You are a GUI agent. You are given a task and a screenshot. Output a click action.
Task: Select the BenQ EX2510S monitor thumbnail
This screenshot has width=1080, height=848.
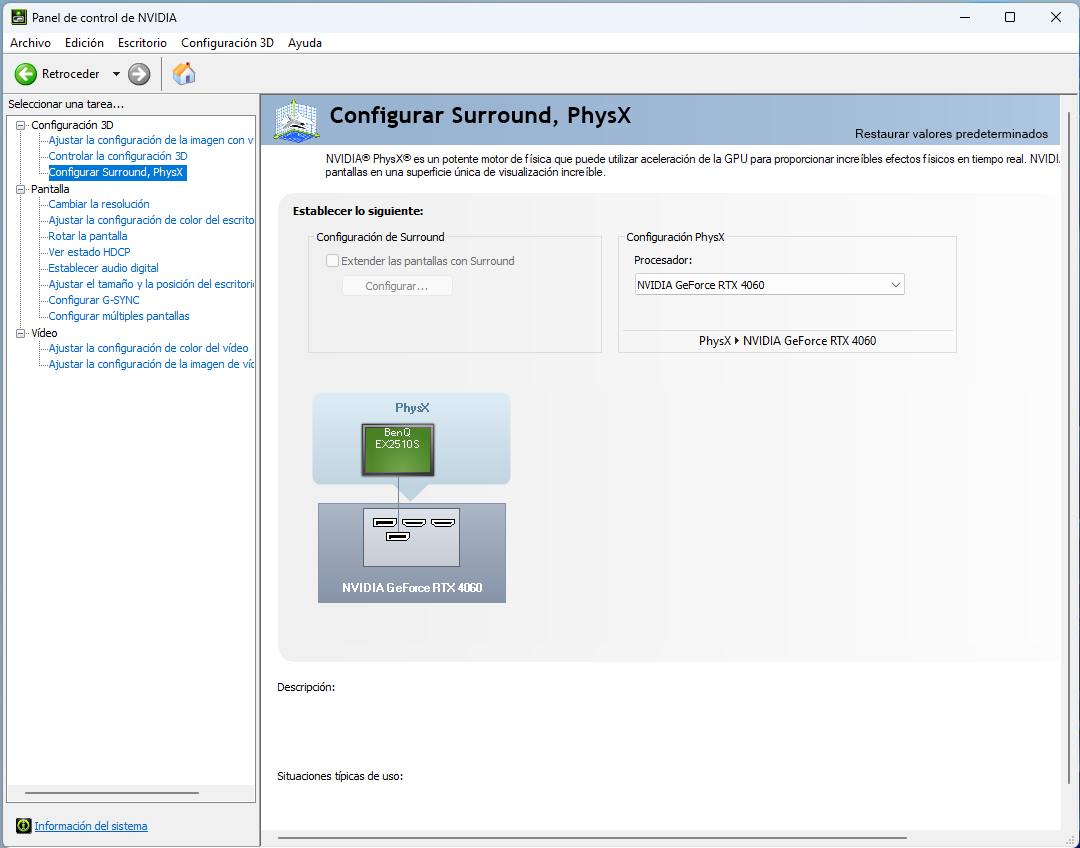(398, 450)
